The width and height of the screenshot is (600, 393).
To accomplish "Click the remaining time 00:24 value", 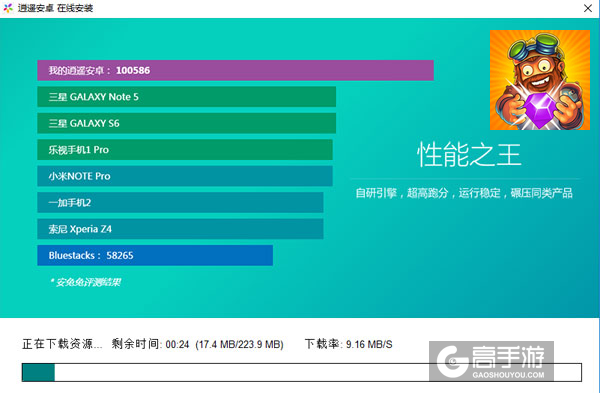I will click(177, 345).
